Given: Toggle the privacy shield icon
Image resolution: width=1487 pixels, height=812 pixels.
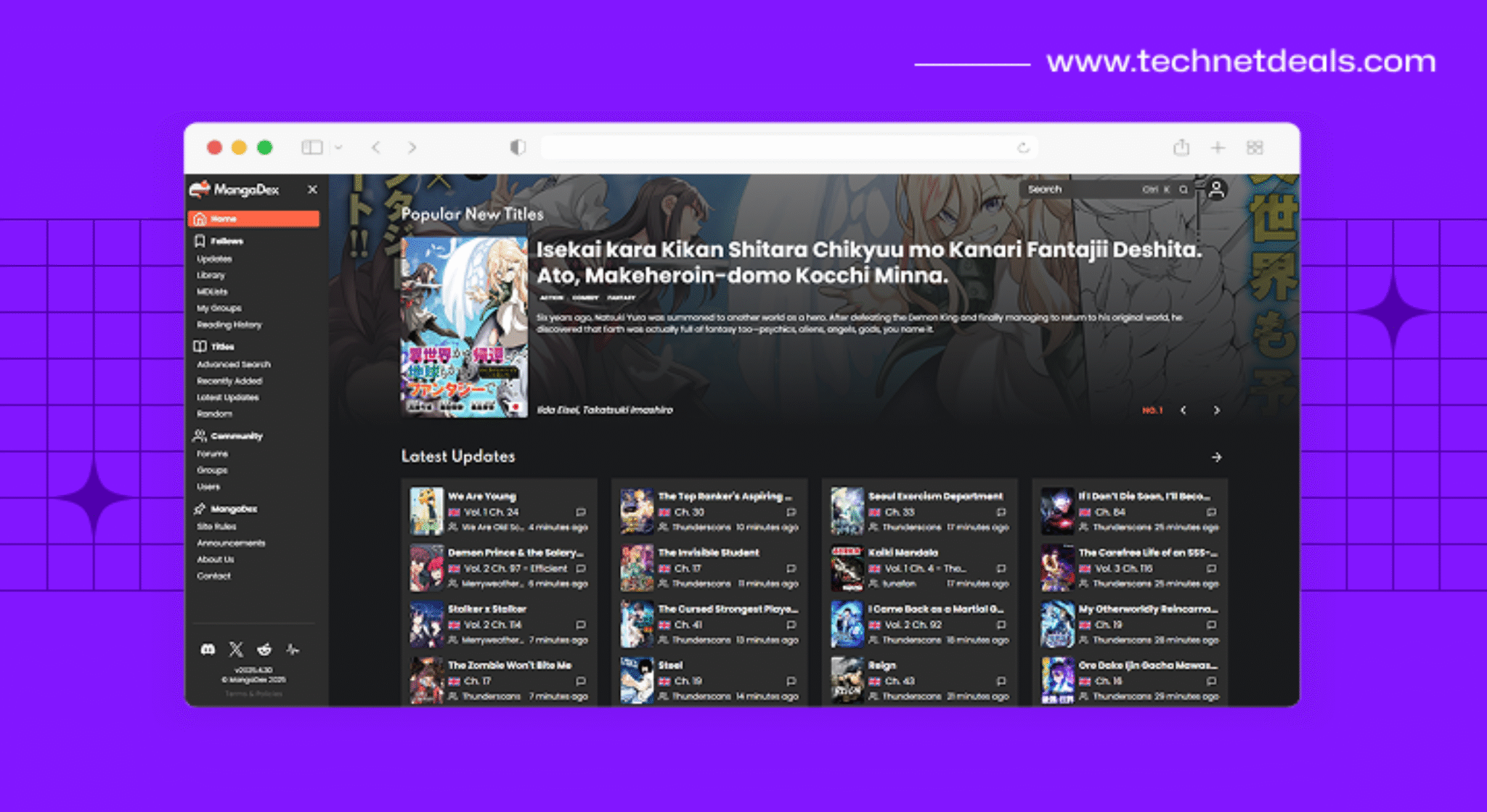Looking at the screenshot, I should [517, 148].
